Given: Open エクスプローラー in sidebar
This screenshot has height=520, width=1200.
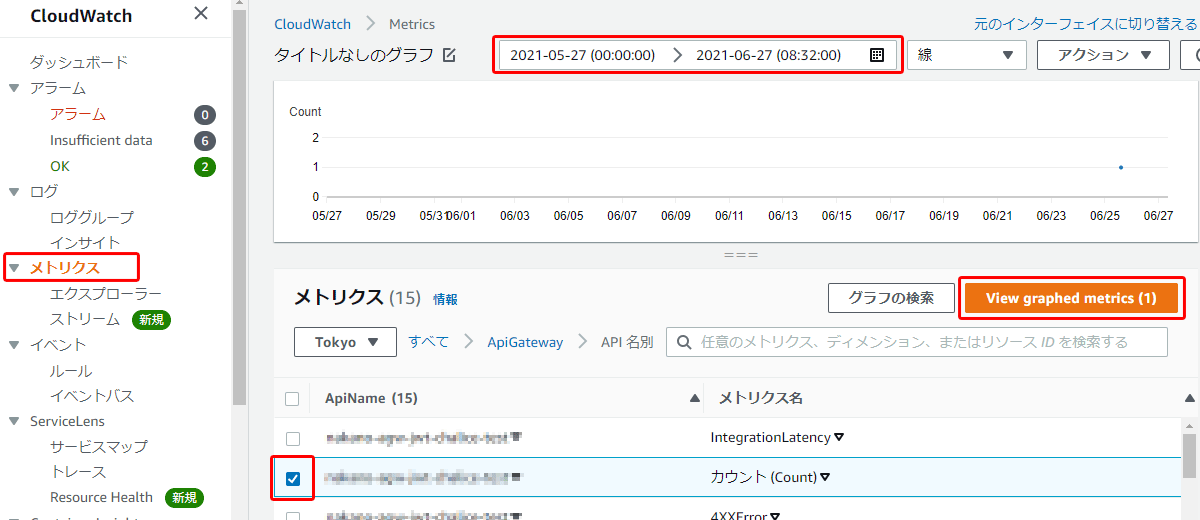Looking at the screenshot, I should pos(106,293).
